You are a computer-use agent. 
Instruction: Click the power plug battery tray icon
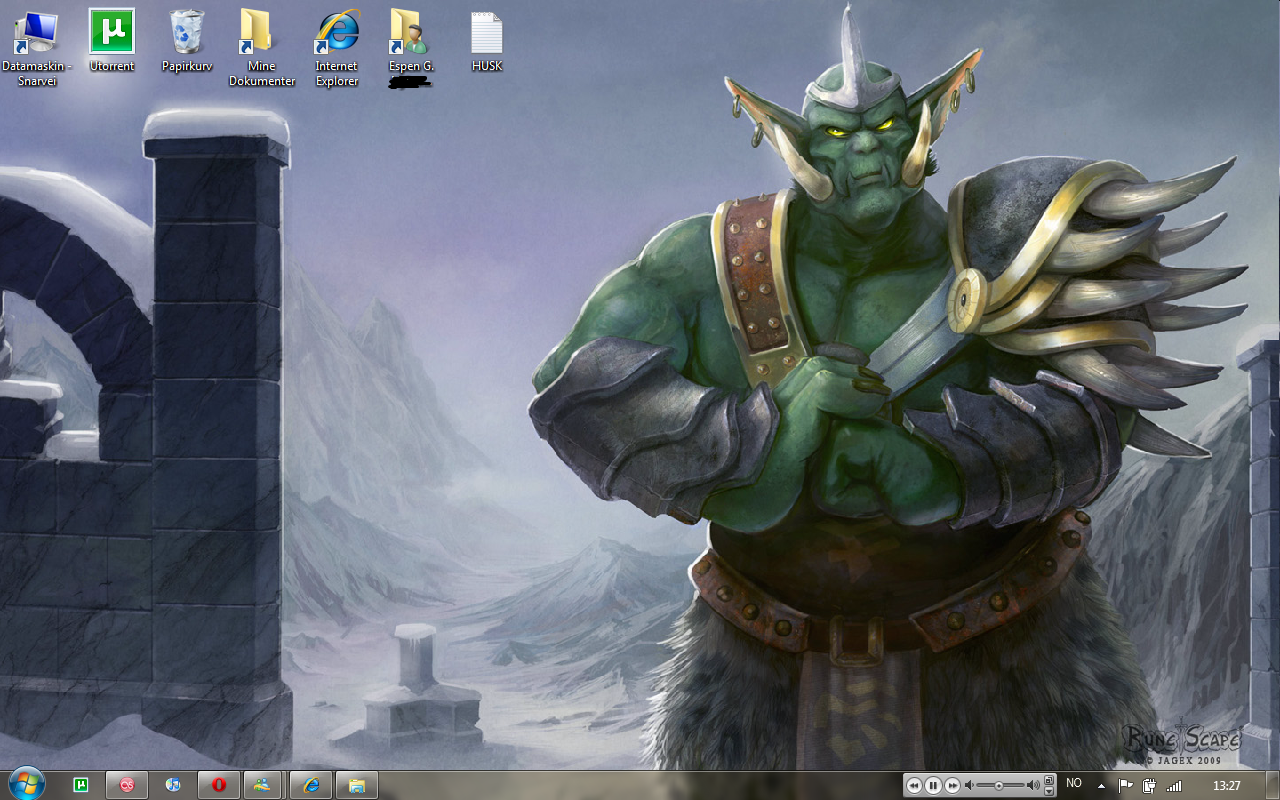coord(1149,785)
